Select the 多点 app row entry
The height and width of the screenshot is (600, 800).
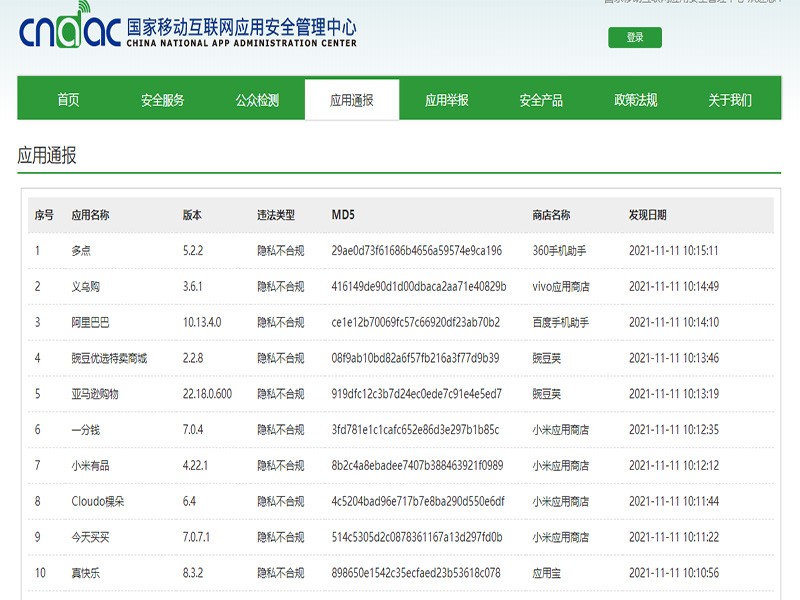tap(81, 251)
